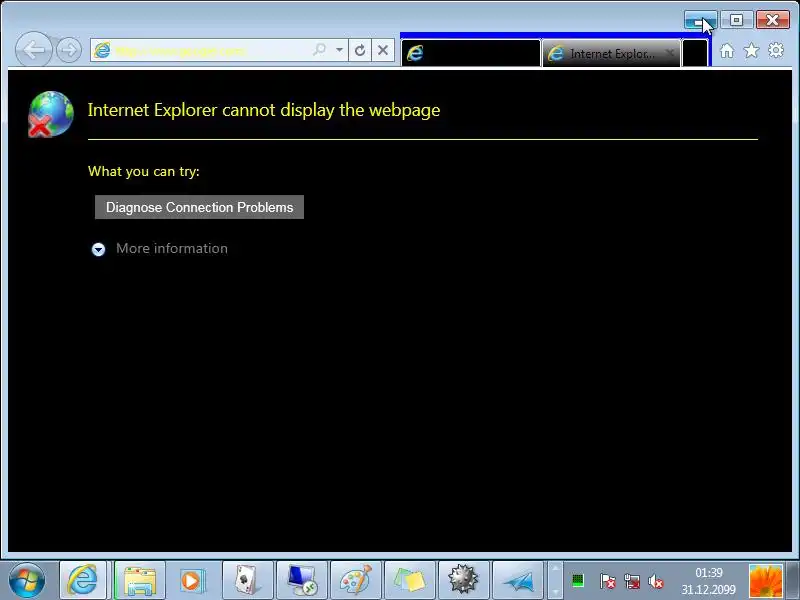This screenshot has height=600, width=800.
Task: Open Tools menu with the gear icon
Action: click(x=776, y=50)
